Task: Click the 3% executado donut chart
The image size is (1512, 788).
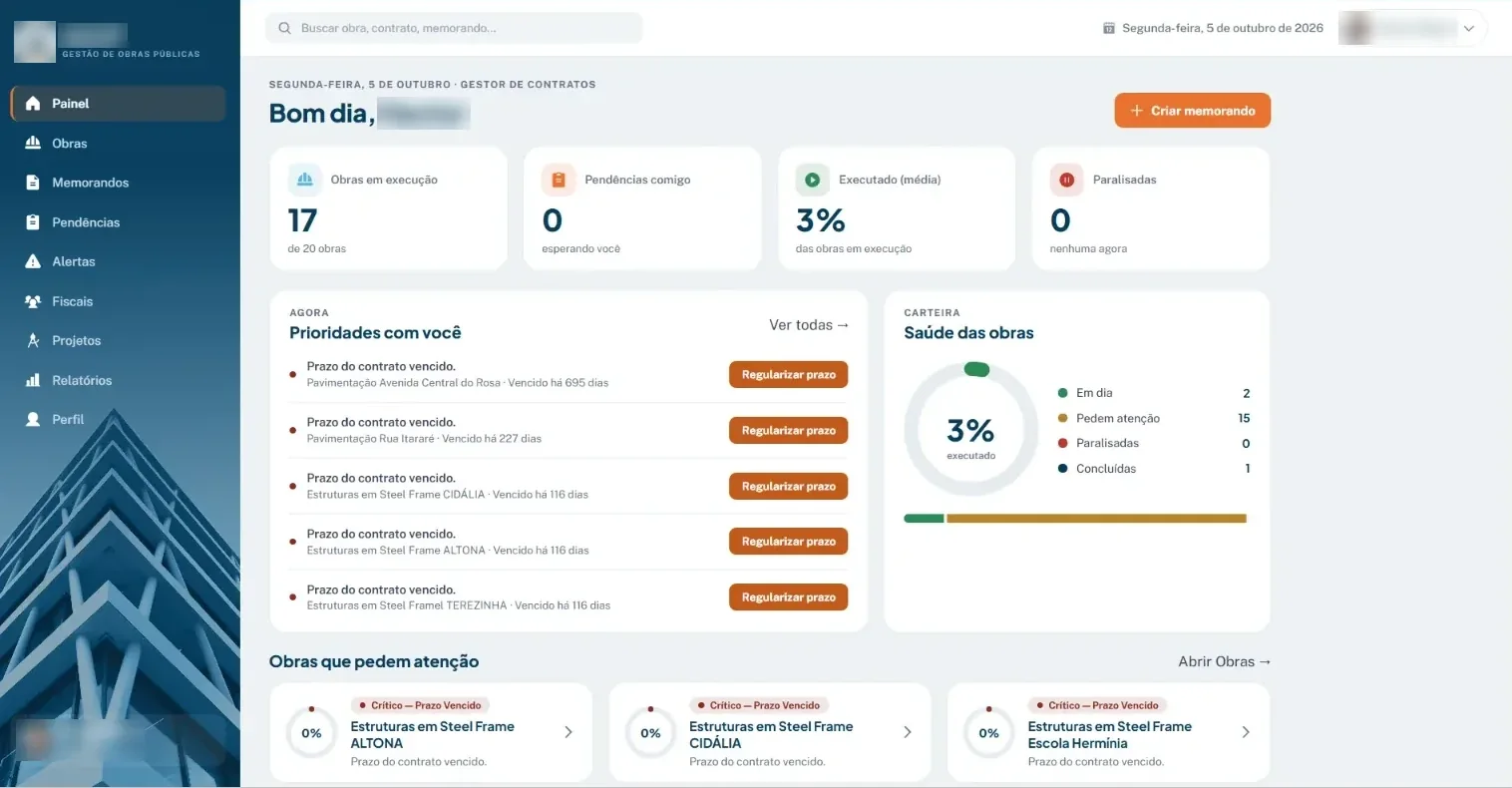Action: tap(971, 430)
